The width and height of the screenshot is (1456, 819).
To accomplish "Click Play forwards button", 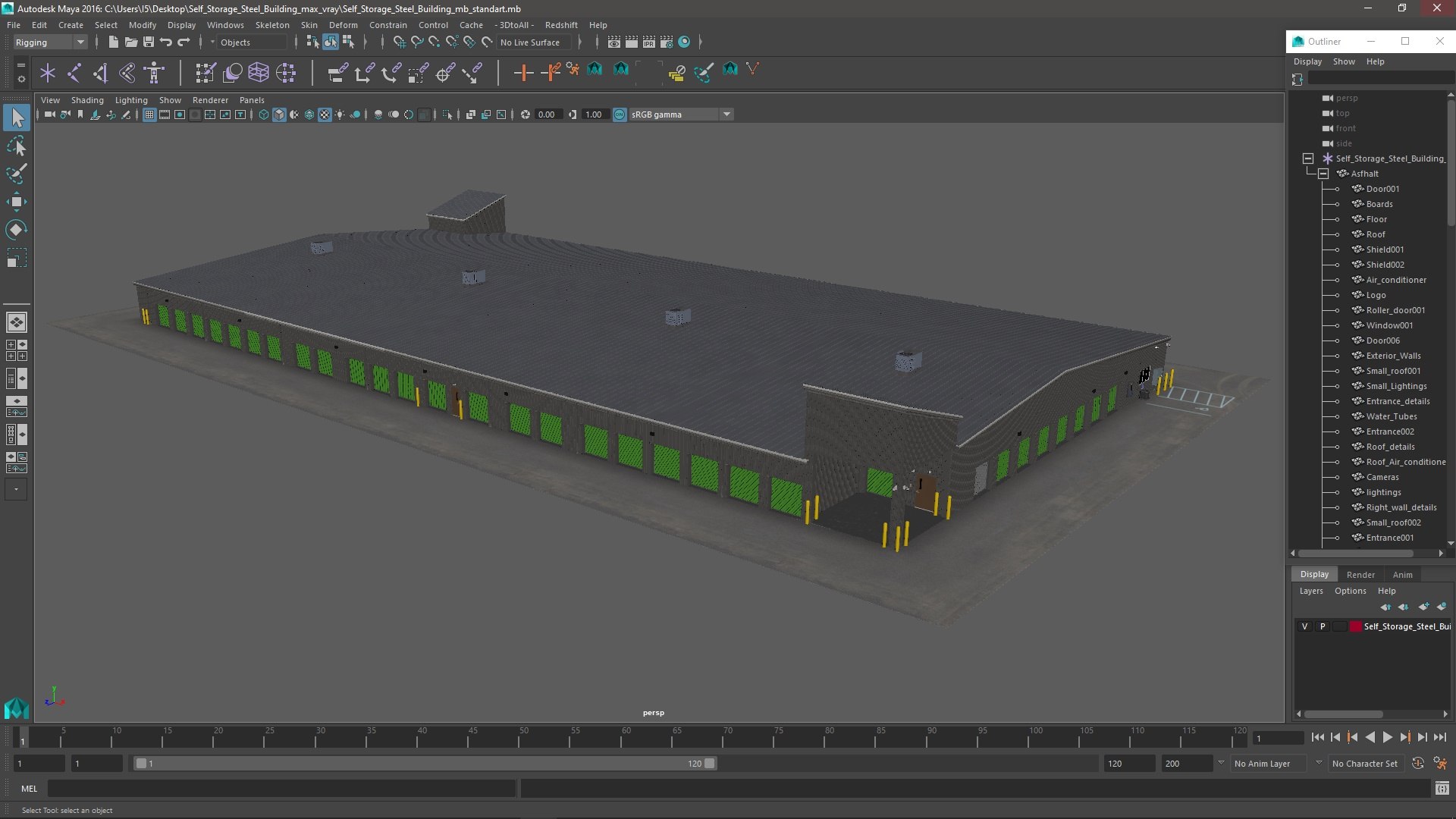I will coord(1388,737).
